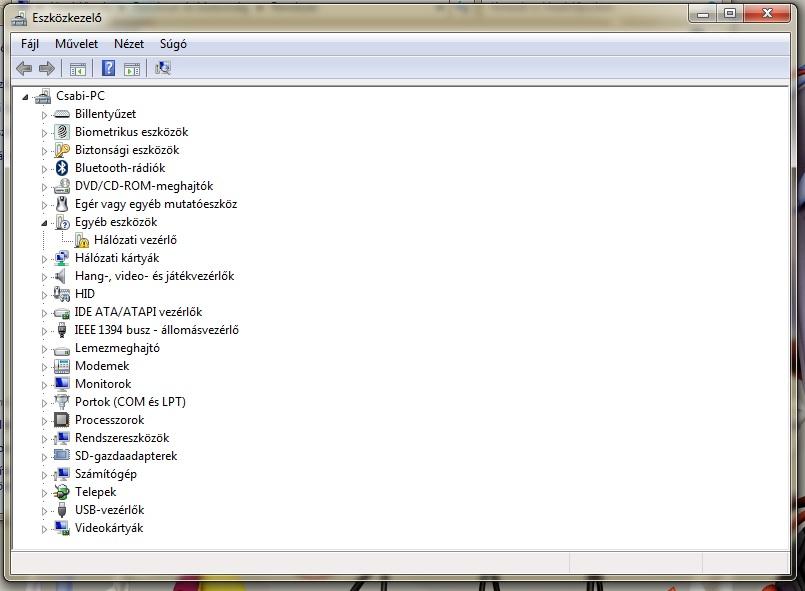Viewport: 805px width, 591px height.
Task: Click the speaker icon of Hang-, video- és játékvezérlők
Action: 61,276
